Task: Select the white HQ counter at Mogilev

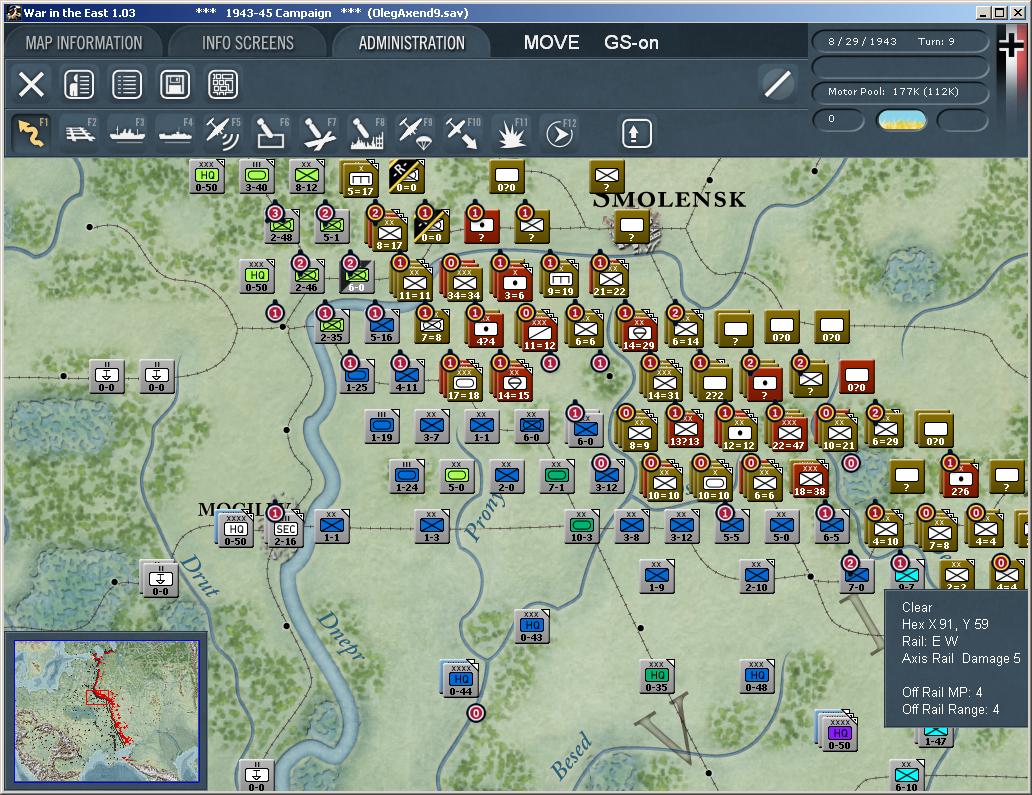Action: (235, 530)
